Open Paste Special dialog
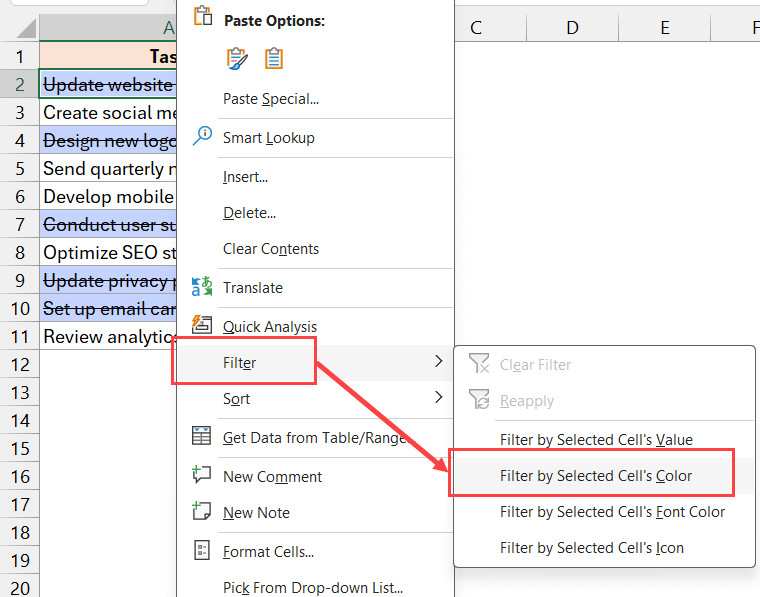The height and width of the screenshot is (597, 760). click(270, 99)
